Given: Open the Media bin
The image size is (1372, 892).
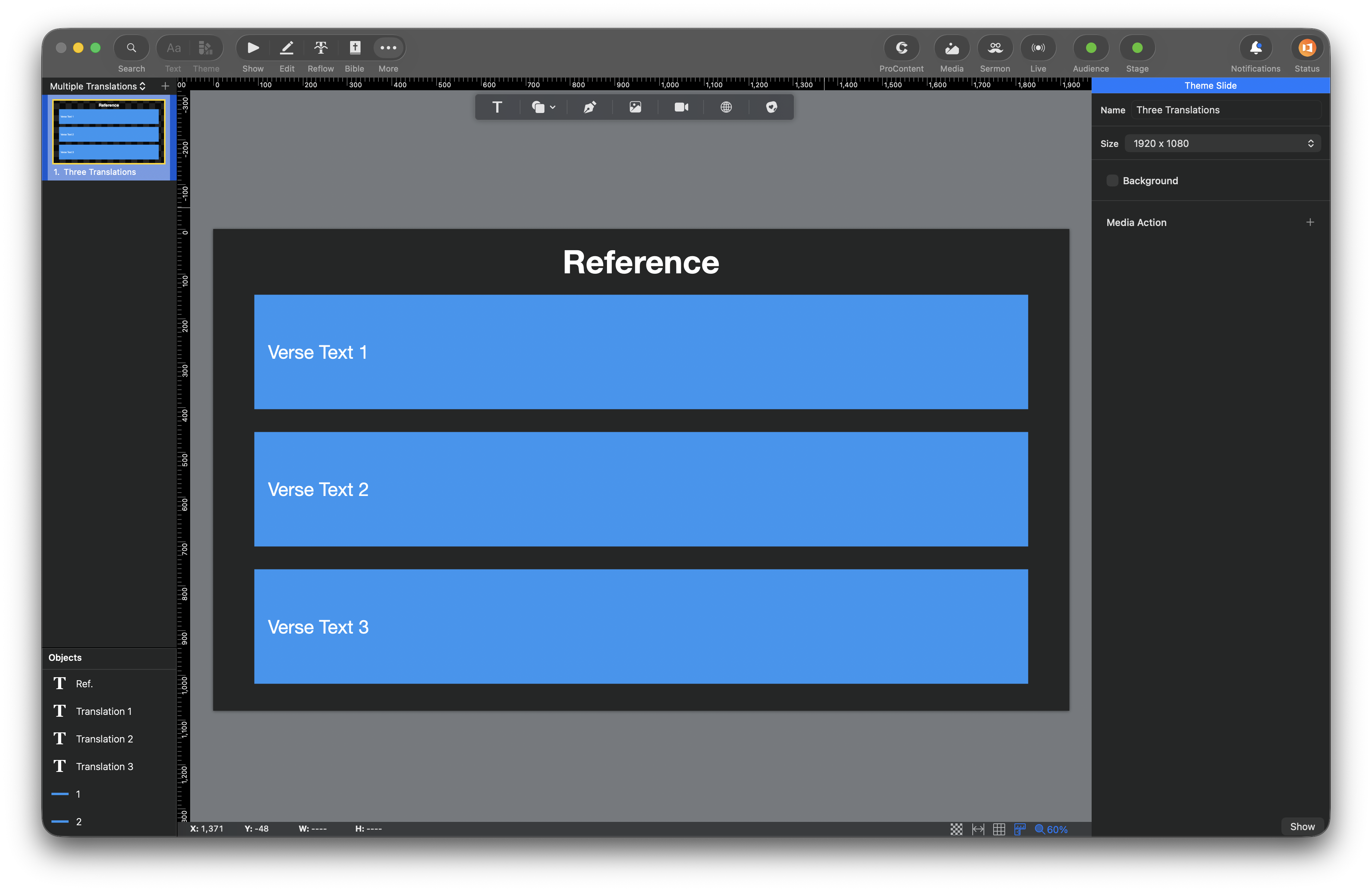Looking at the screenshot, I should click(x=952, y=48).
